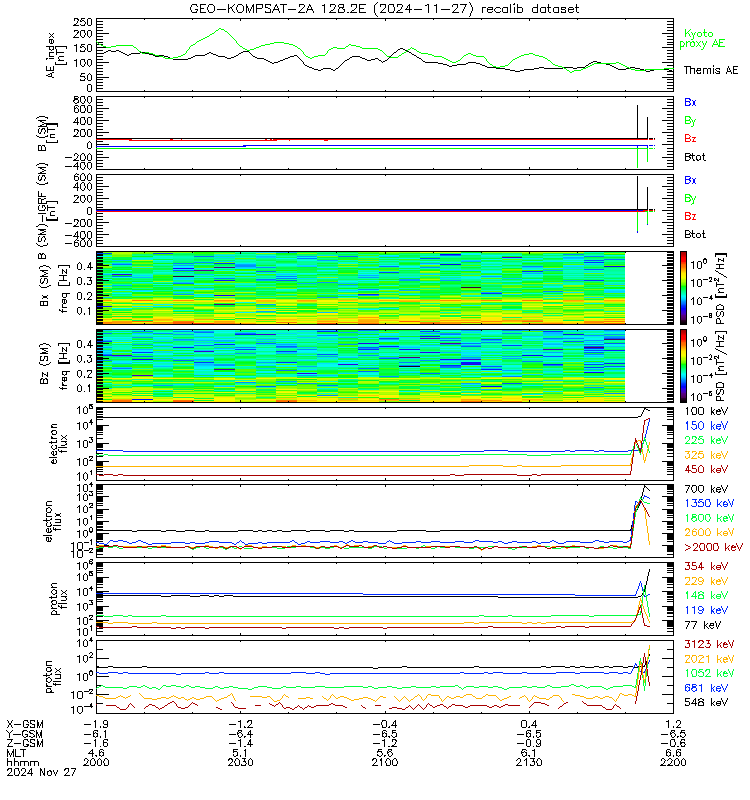The image size is (750, 800).
Task: Click the 'Bx (SM) freq [Hz]' axis label
Action: tap(54, 287)
